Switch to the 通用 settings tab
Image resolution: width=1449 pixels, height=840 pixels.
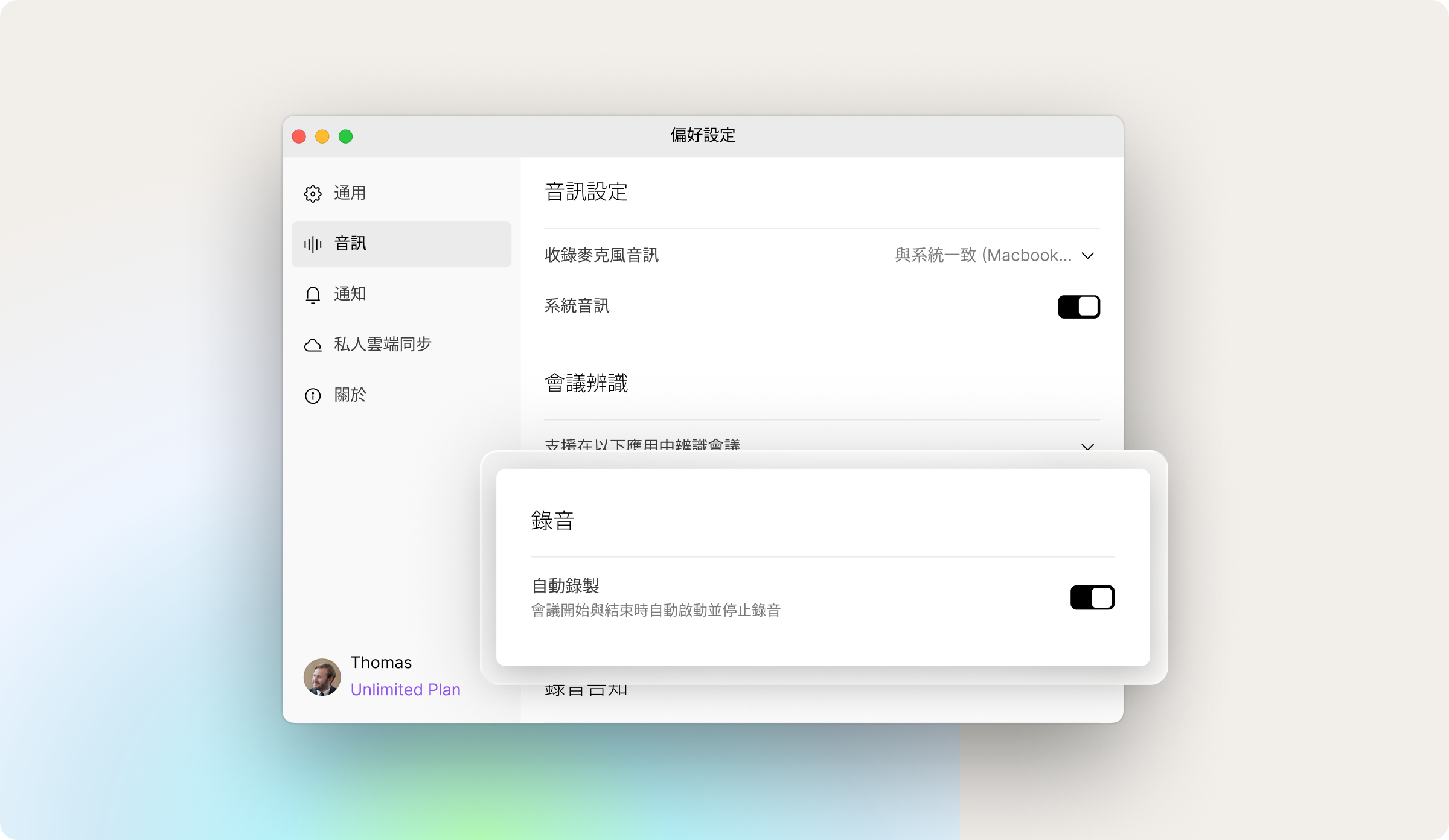tap(350, 193)
